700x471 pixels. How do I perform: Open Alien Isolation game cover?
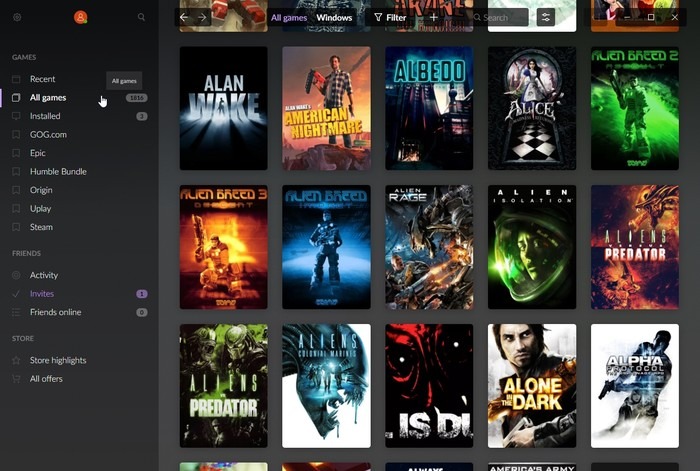(532, 247)
